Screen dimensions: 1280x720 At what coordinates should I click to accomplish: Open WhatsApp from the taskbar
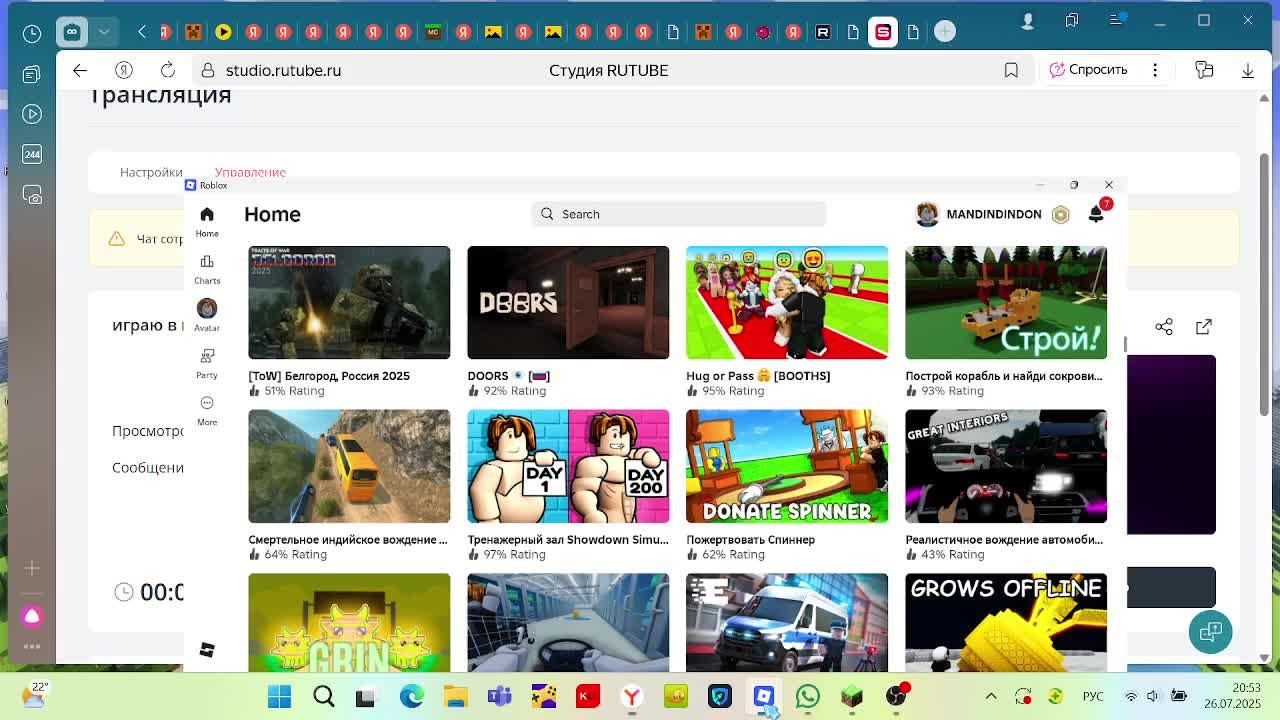click(x=808, y=696)
